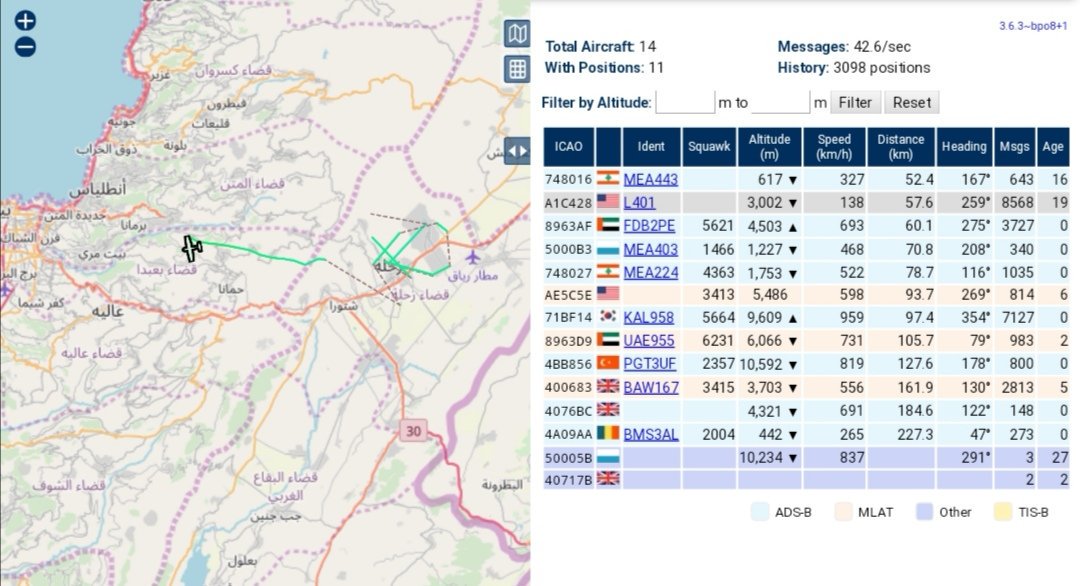Screen dimensions: 1080x586
Task: Sort table by Speed (km/h) column
Action: [833, 147]
